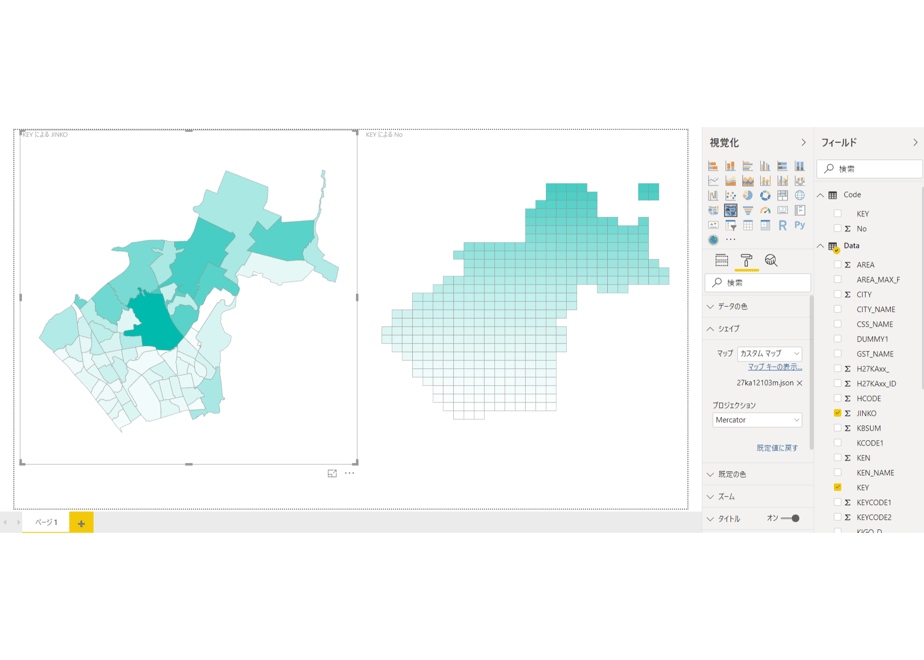Select the donut chart visual
The width and height of the screenshot is (924, 660).
765,196
